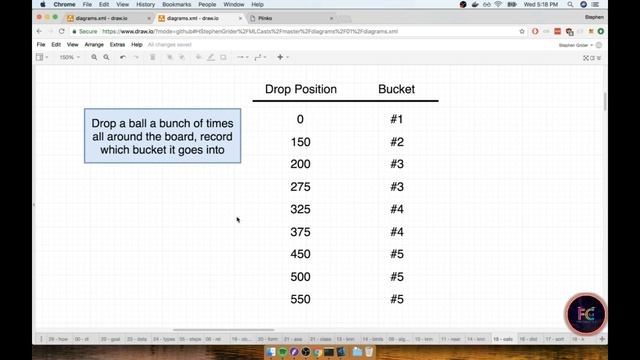Open the Stephen Grider account dropdown
The image size is (640, 360).
(576, 45)
